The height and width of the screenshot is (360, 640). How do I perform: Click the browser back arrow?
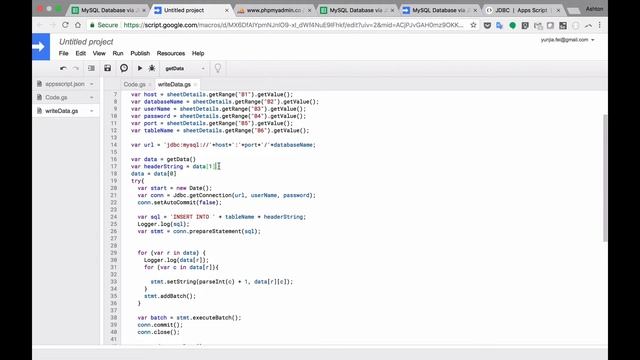click(40, 25)
